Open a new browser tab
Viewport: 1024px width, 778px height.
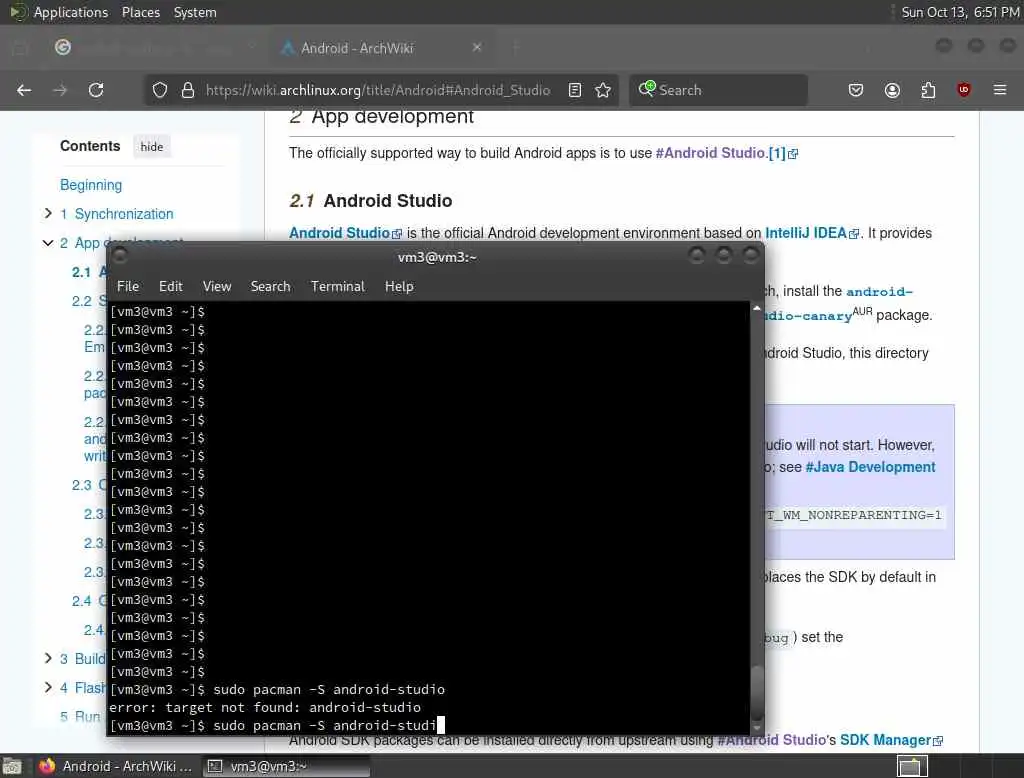516,47
